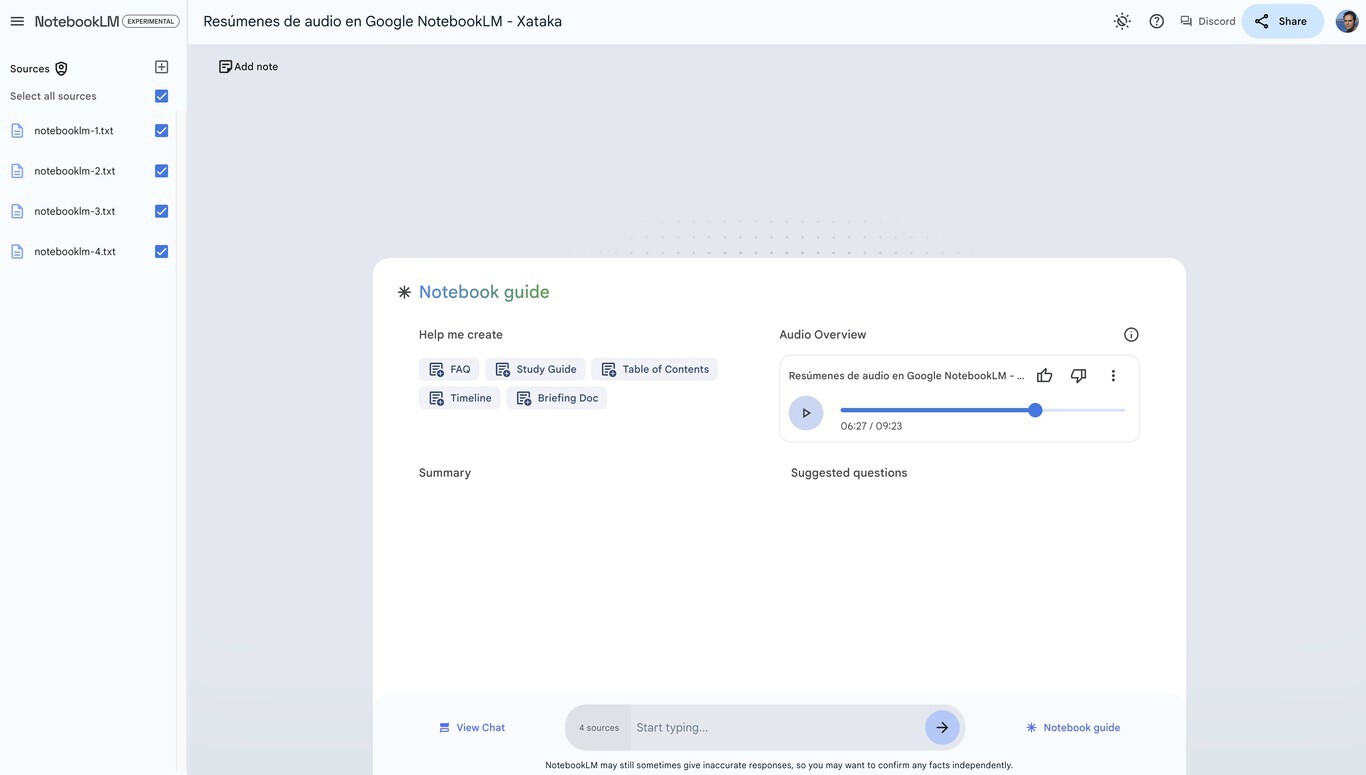Open the notebooklm-4.txt source
Screen dimensions: 1366x775
[75, 252]
